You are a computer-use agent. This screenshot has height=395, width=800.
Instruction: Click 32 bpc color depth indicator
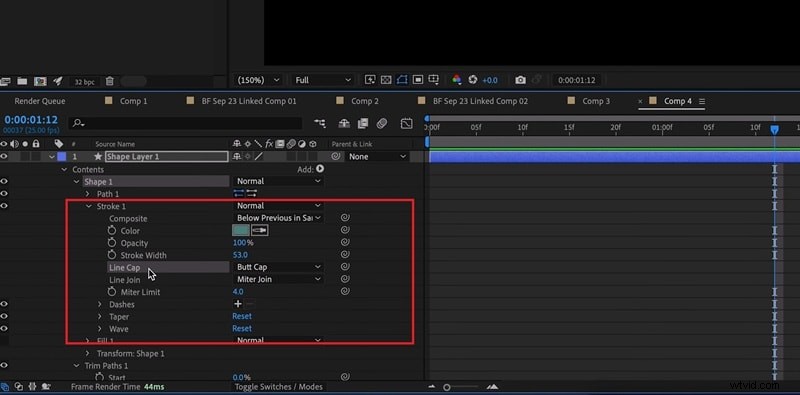(x=84, y=81)
